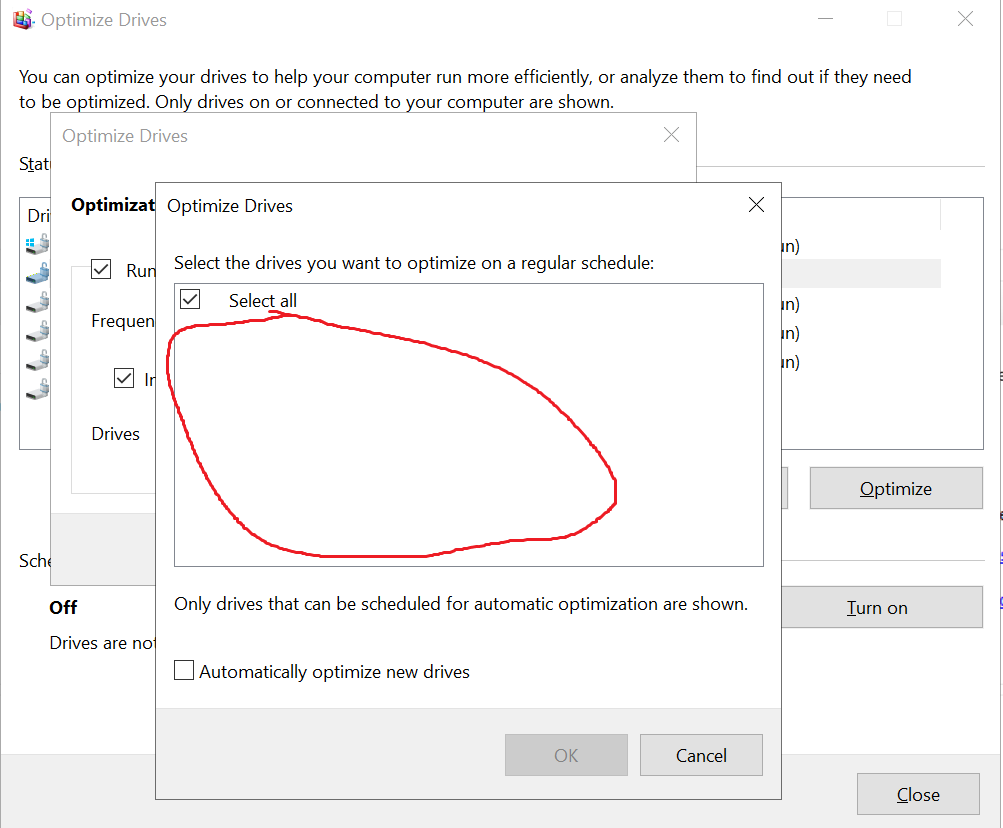Click the Optimize button

[x=895, y=488]
